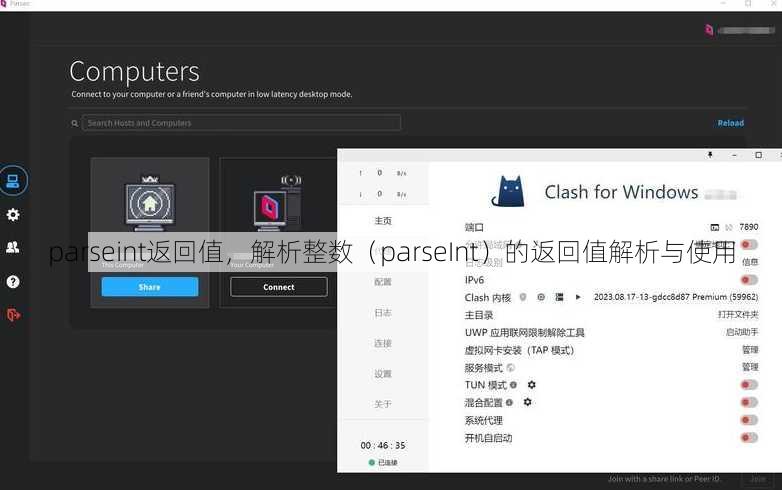Click the server icon in Clash 内核 row
Screen dimensions: 782x490
click(x=560, y=297)
